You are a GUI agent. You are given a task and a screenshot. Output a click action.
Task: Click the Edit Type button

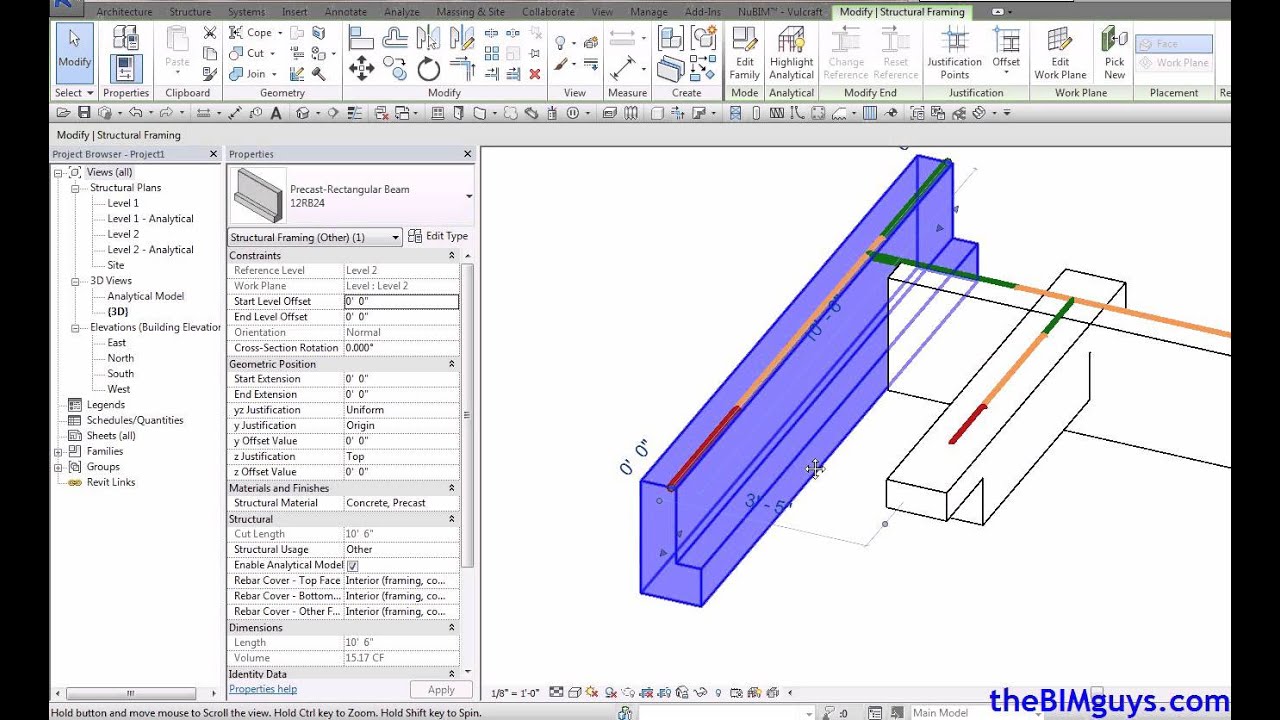(x=438, y=237)
